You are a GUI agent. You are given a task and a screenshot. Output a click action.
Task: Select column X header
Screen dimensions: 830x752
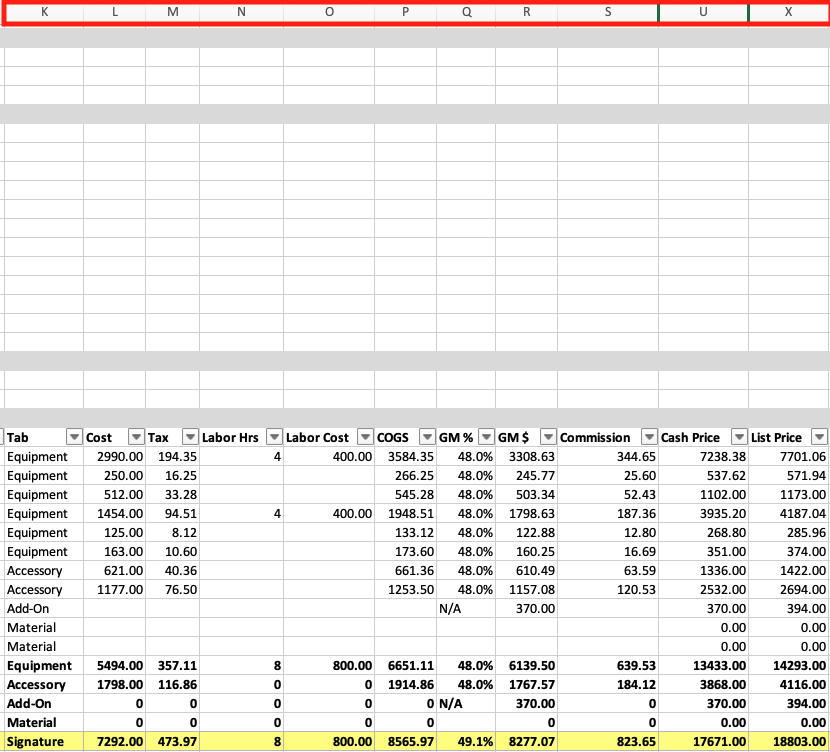789,12
